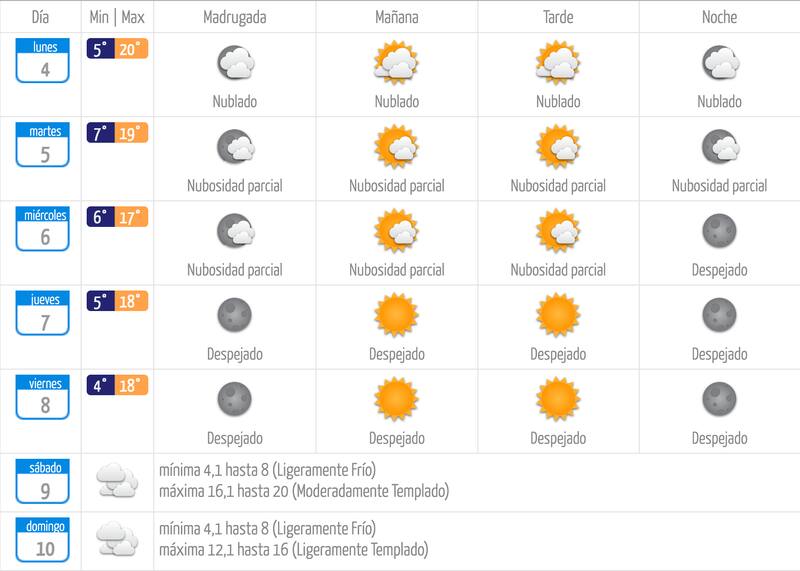Open the jueves 7 day badge
The width and height of the screenshot is (800, 571).
[42, 313]
